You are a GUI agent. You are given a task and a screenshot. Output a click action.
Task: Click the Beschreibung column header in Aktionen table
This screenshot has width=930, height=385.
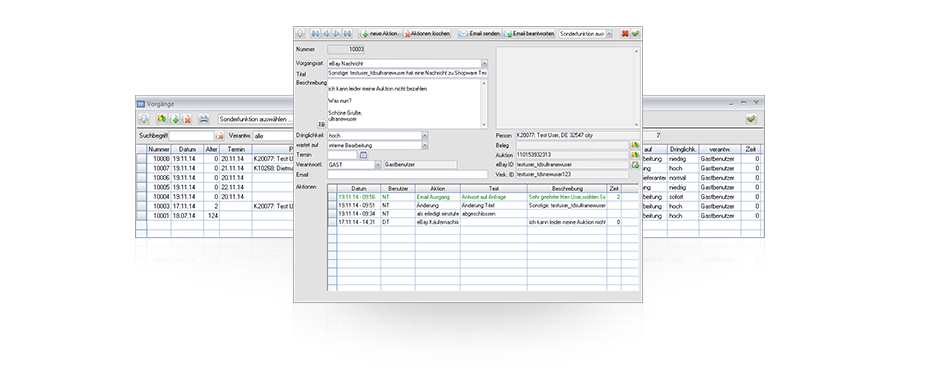[x=566, y=188]
